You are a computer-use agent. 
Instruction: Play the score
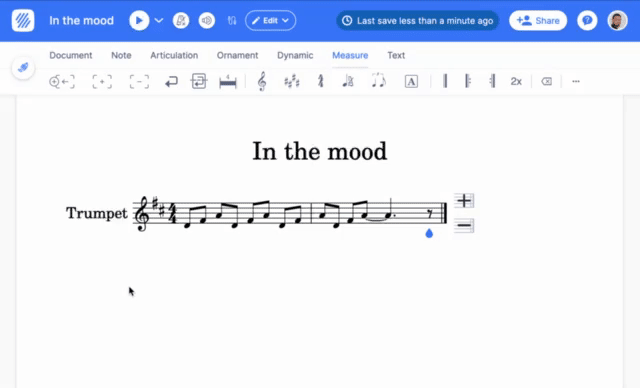pos(139,20)
